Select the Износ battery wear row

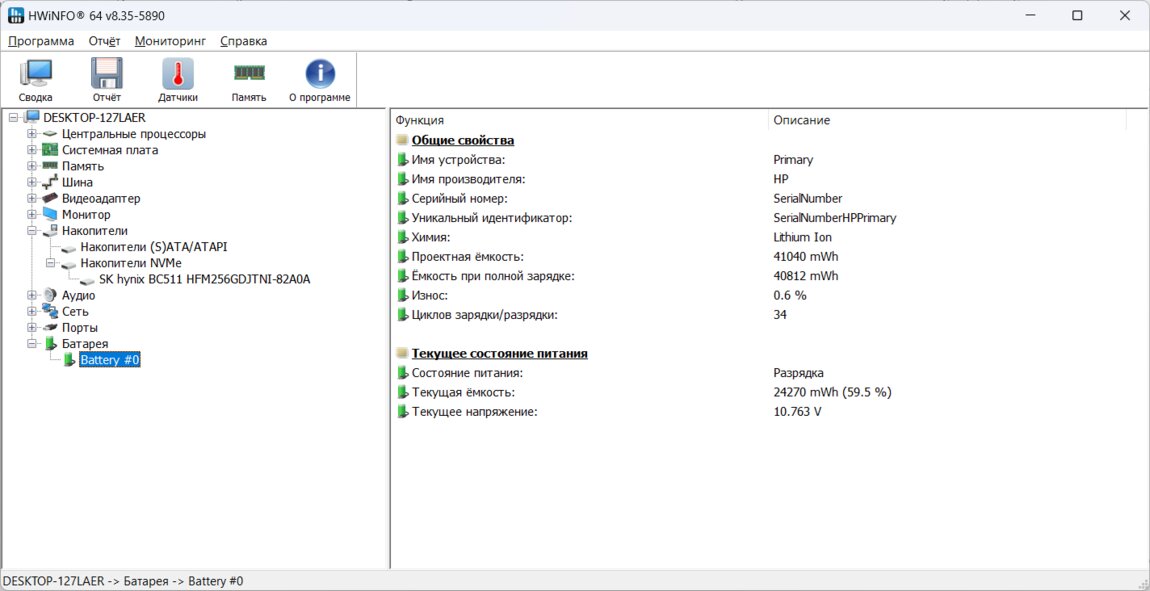[429, 296]
